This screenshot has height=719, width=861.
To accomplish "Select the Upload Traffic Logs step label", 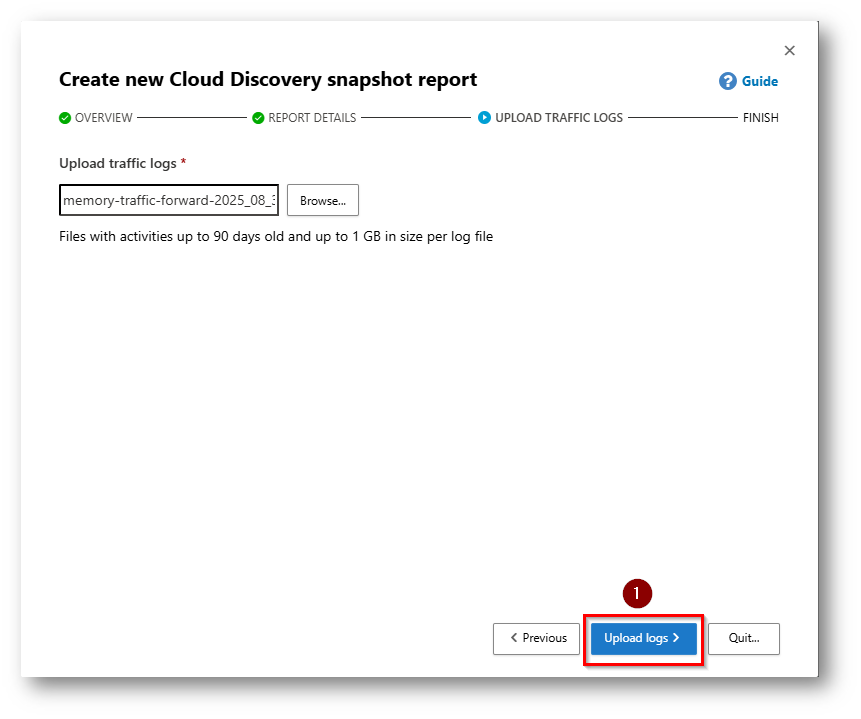I will click(x=559, y=118).
